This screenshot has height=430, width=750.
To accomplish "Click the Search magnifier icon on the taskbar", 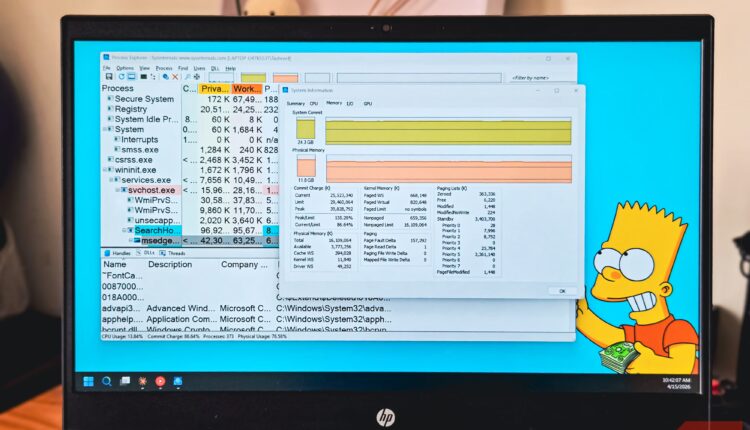I will [x=107, y=381].
